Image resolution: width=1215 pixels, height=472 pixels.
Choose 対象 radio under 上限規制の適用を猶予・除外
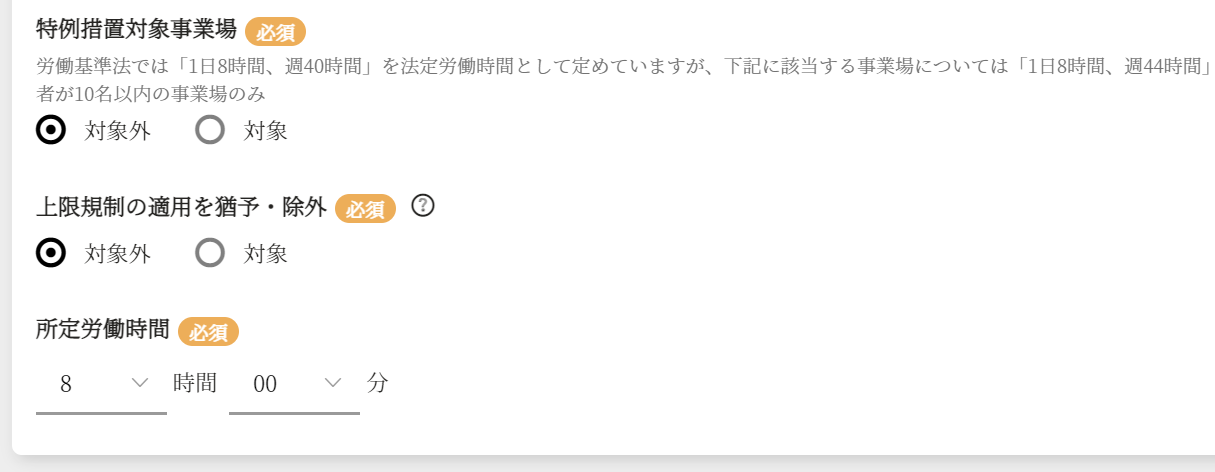coord(210,253)
